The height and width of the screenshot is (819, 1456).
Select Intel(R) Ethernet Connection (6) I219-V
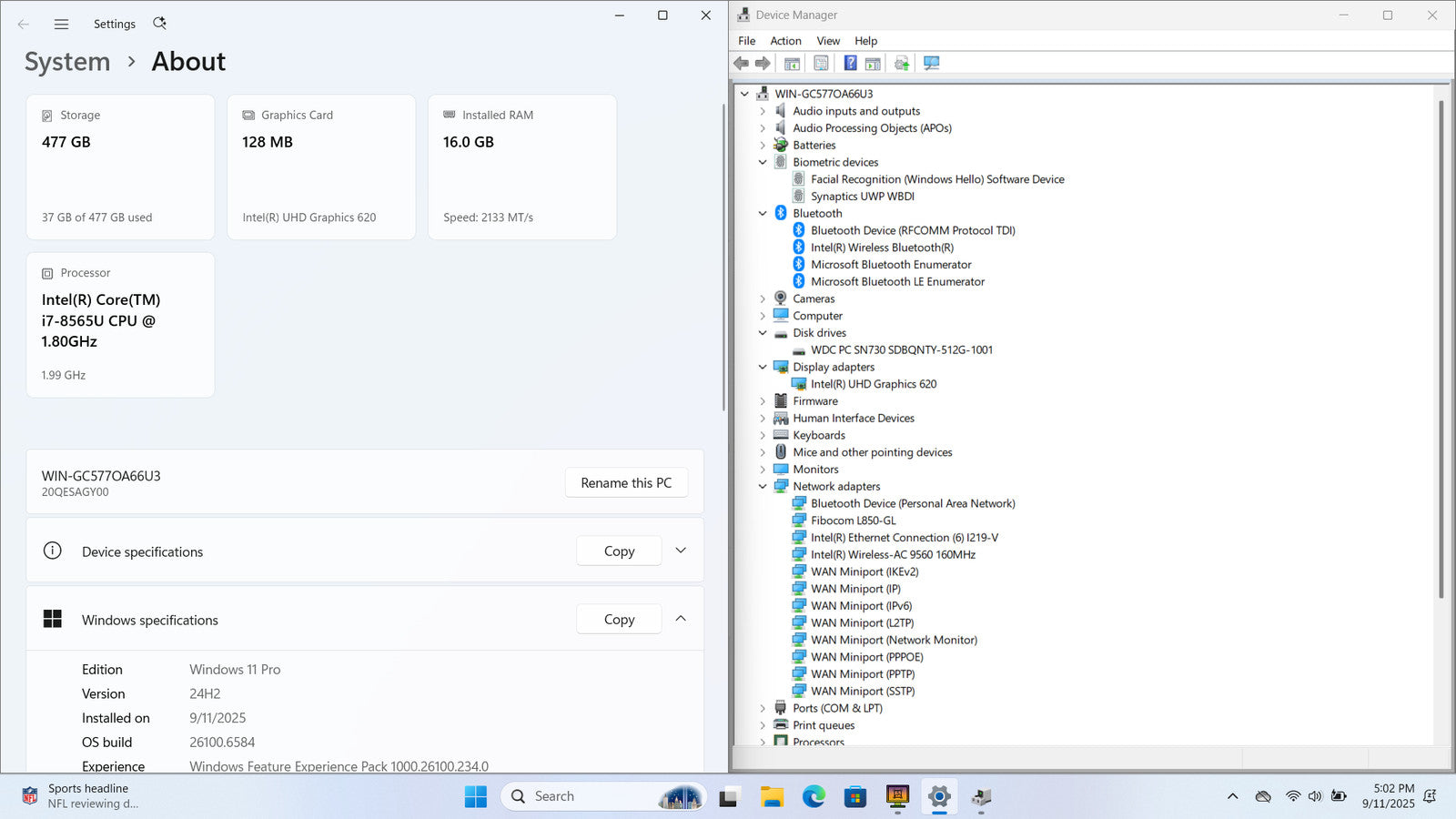(x=905, y=538)
